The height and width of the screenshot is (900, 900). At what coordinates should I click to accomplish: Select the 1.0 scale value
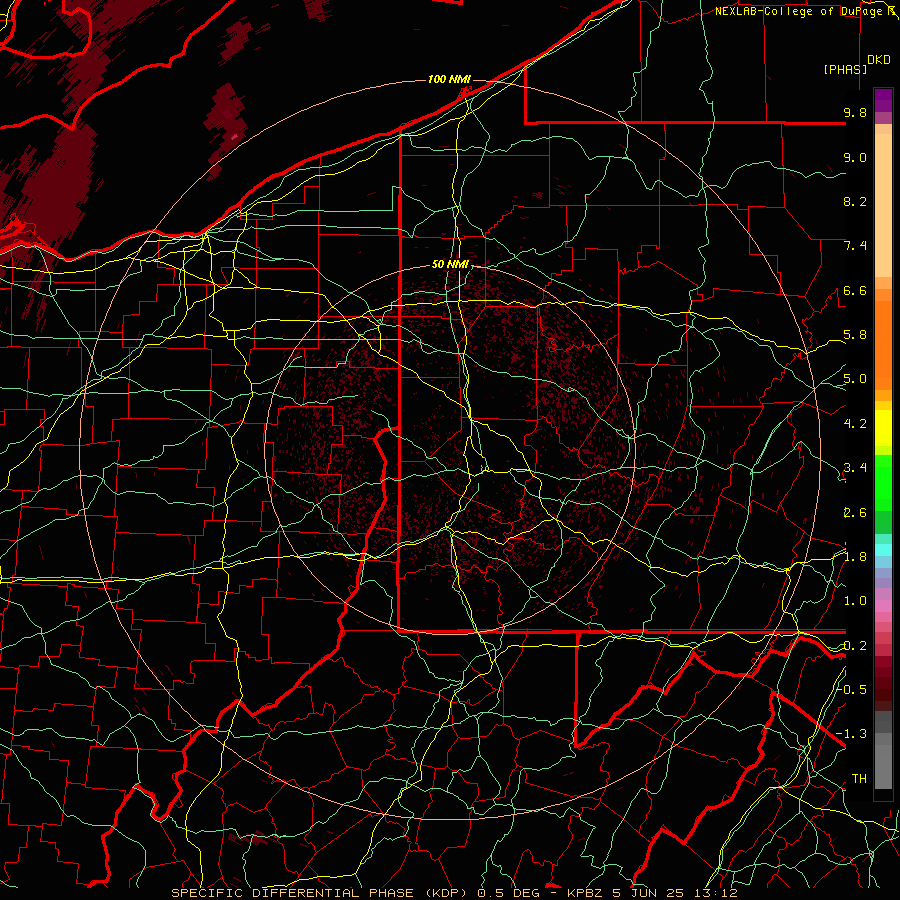tap(855, 601)
